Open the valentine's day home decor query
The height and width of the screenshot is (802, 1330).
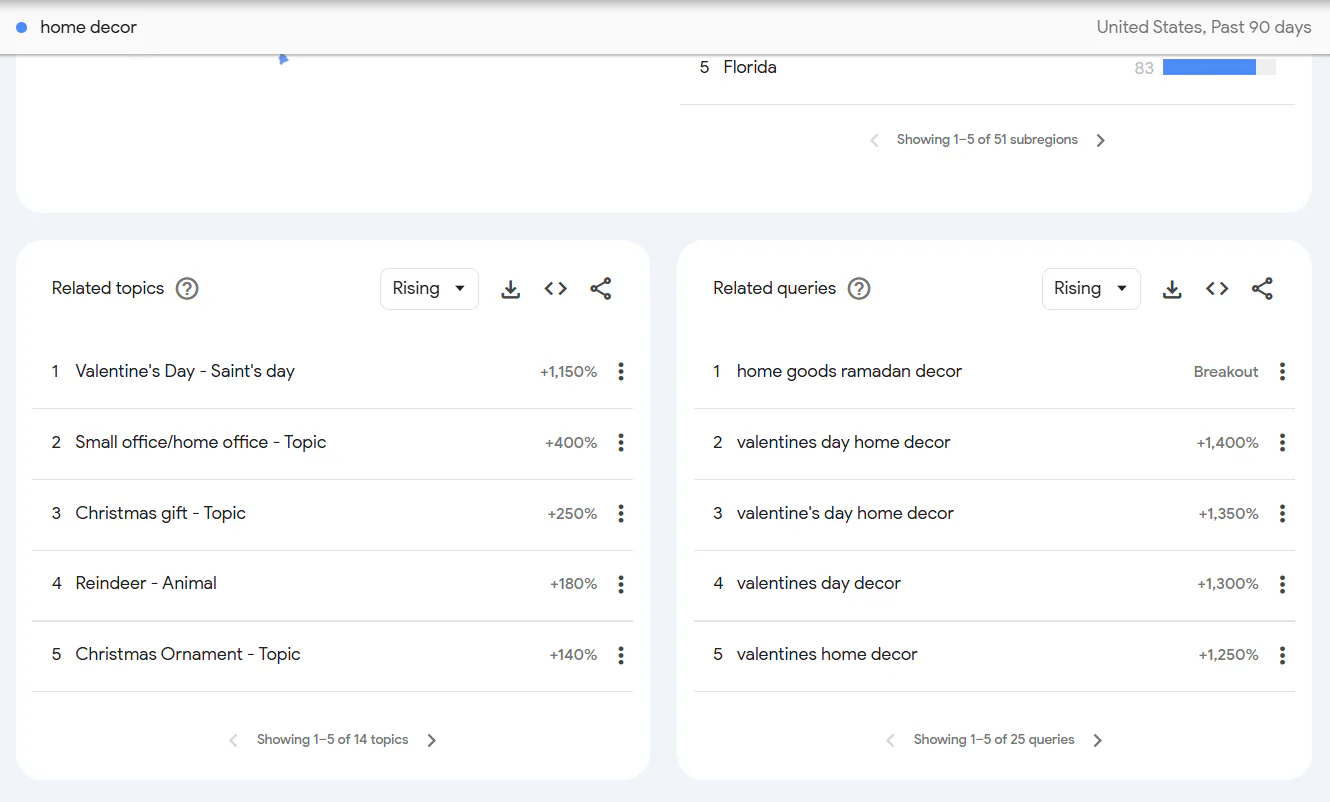(x=845, y=513)
